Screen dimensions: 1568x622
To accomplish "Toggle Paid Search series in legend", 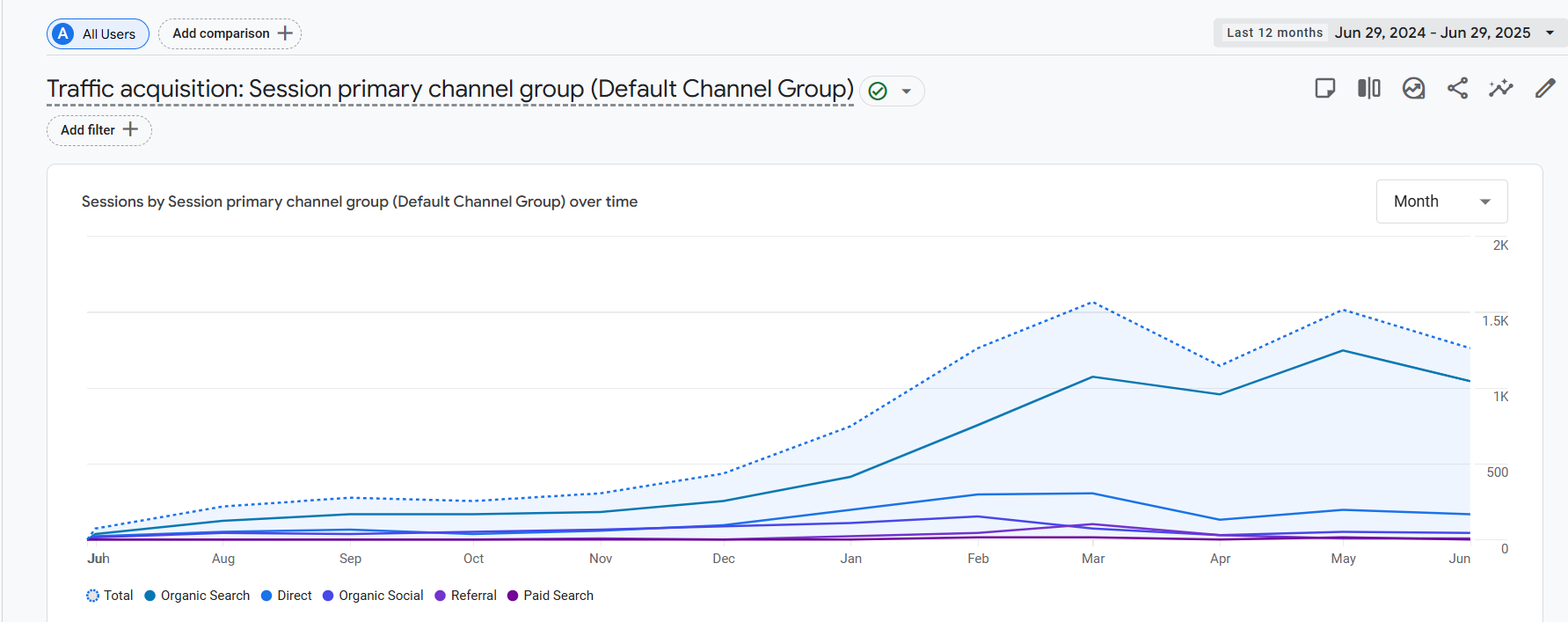I will tap(551, 596).
